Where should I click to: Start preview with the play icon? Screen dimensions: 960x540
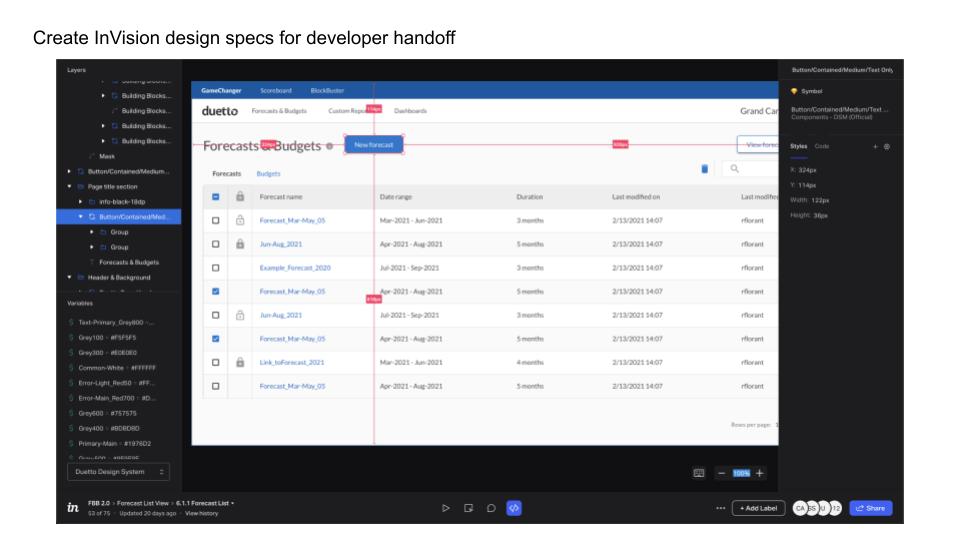click(446, 508)
